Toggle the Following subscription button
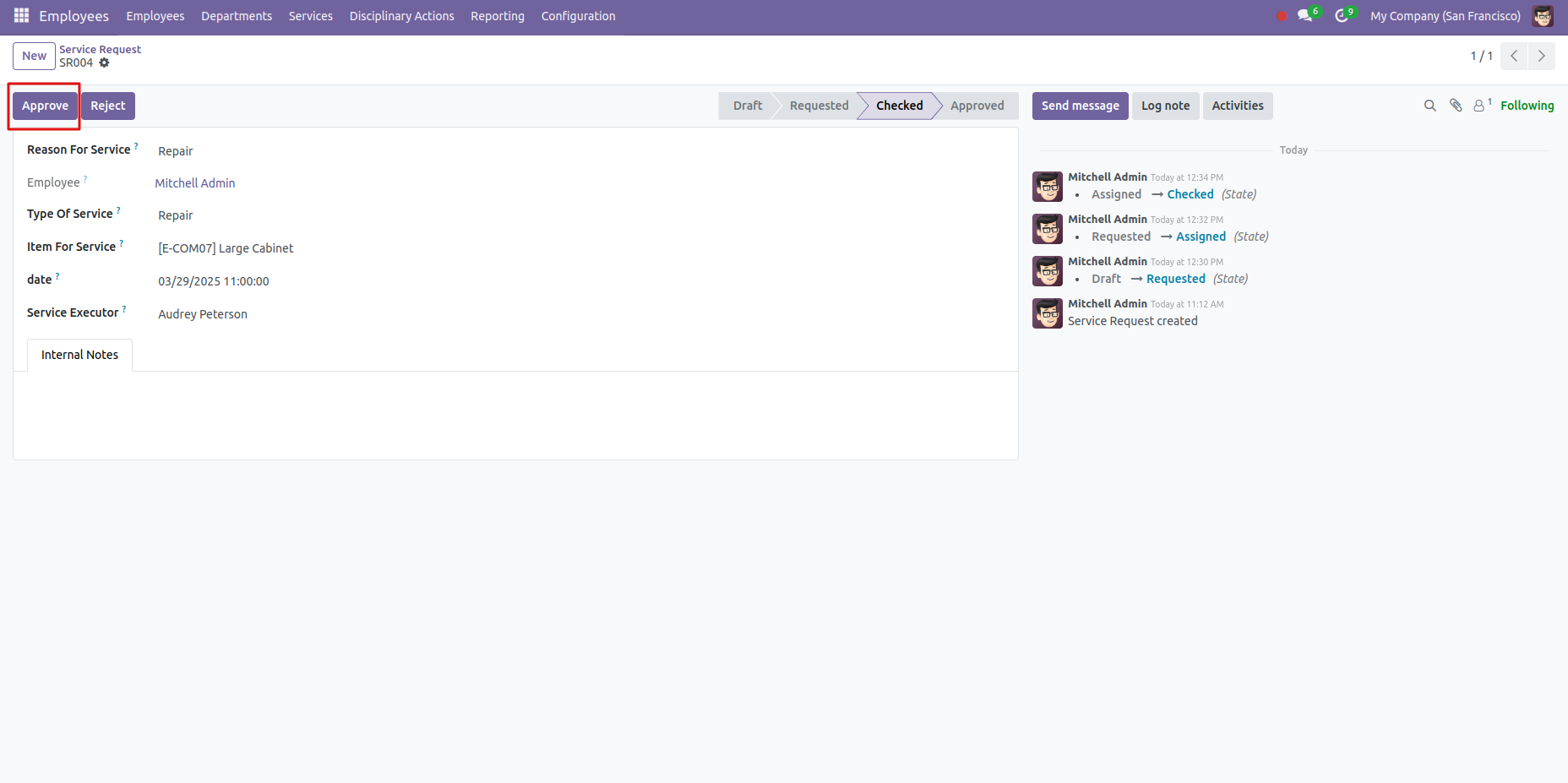The image size is (1568, 783). (1527, 106)
